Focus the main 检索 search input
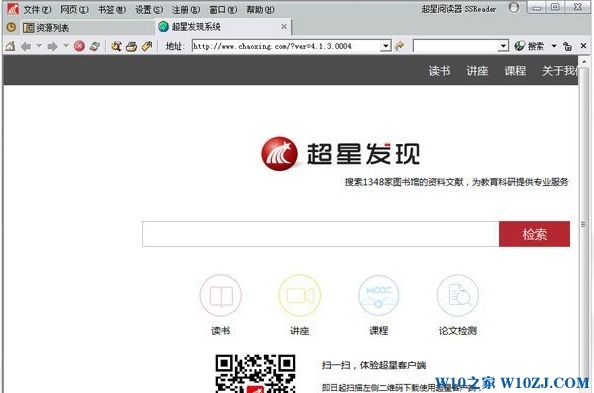 pos(320,234)
